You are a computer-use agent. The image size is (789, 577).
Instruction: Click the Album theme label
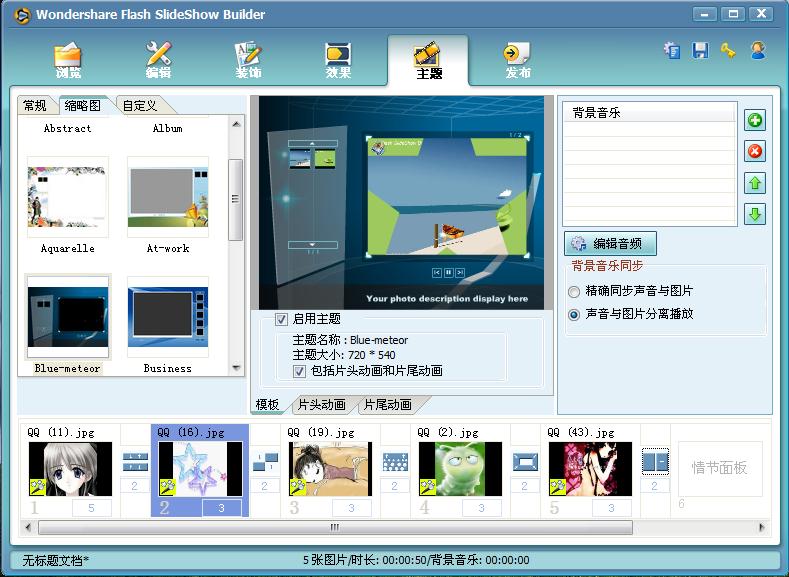(168, 128)
